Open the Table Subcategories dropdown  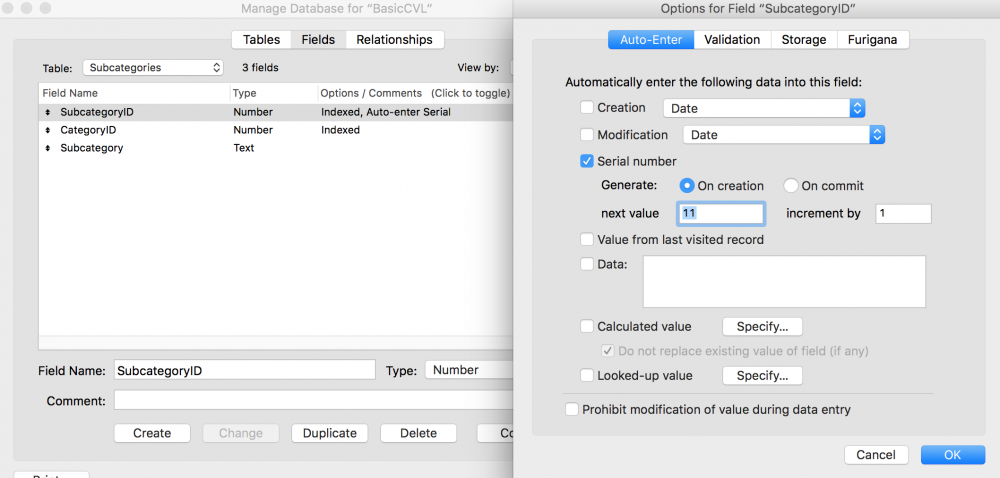click(153, 68)
